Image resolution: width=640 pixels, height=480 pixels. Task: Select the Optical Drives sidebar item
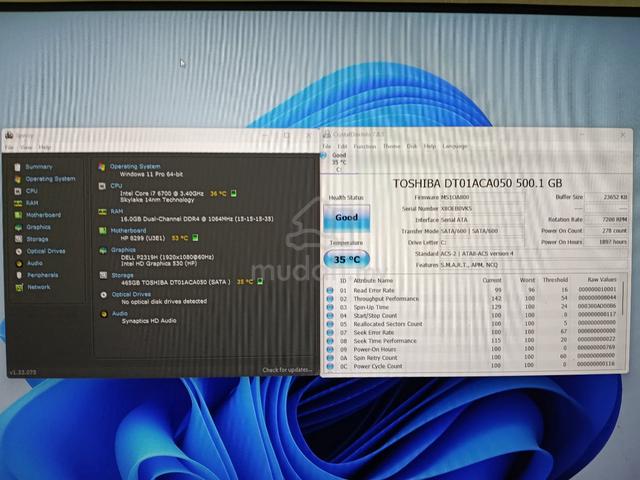tap(46, 251)
